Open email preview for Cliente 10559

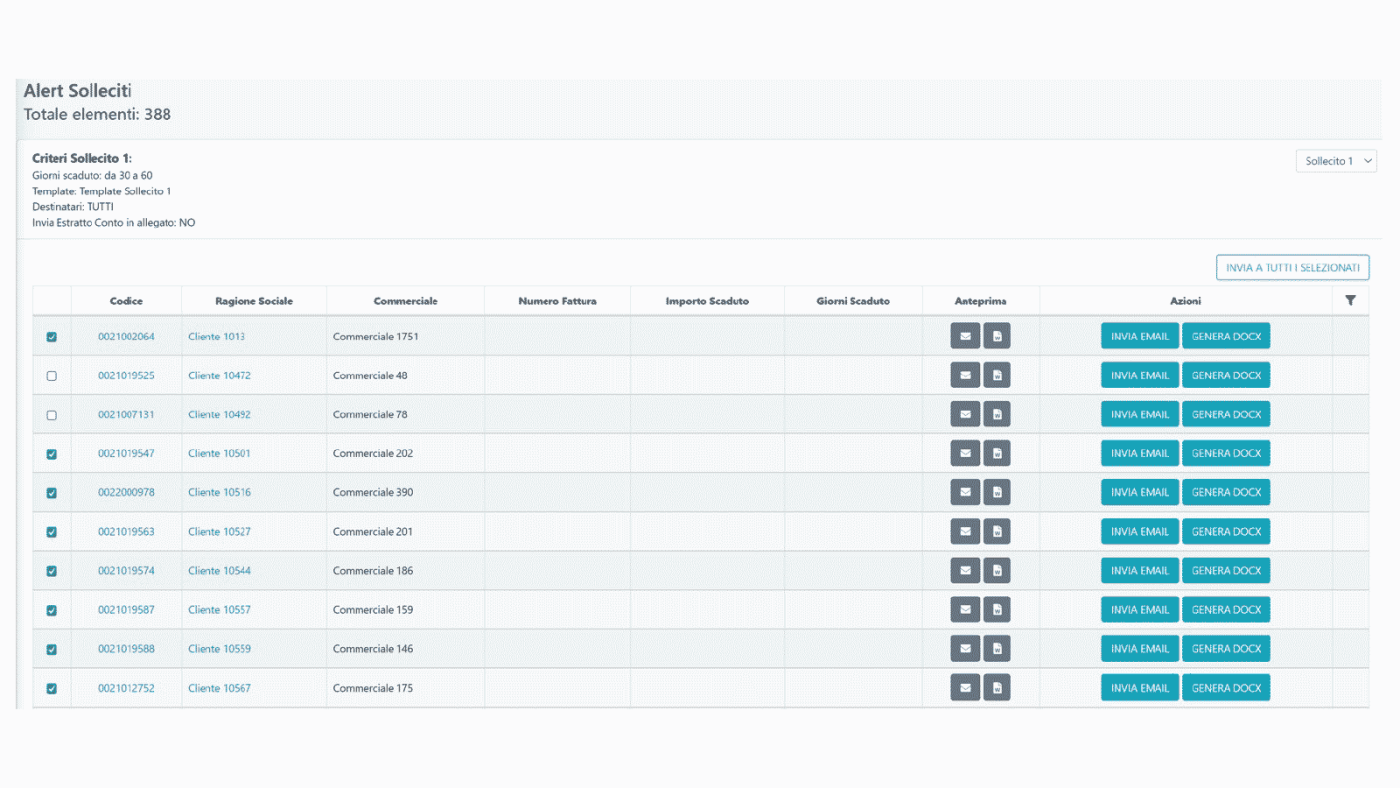pos(965,648)
